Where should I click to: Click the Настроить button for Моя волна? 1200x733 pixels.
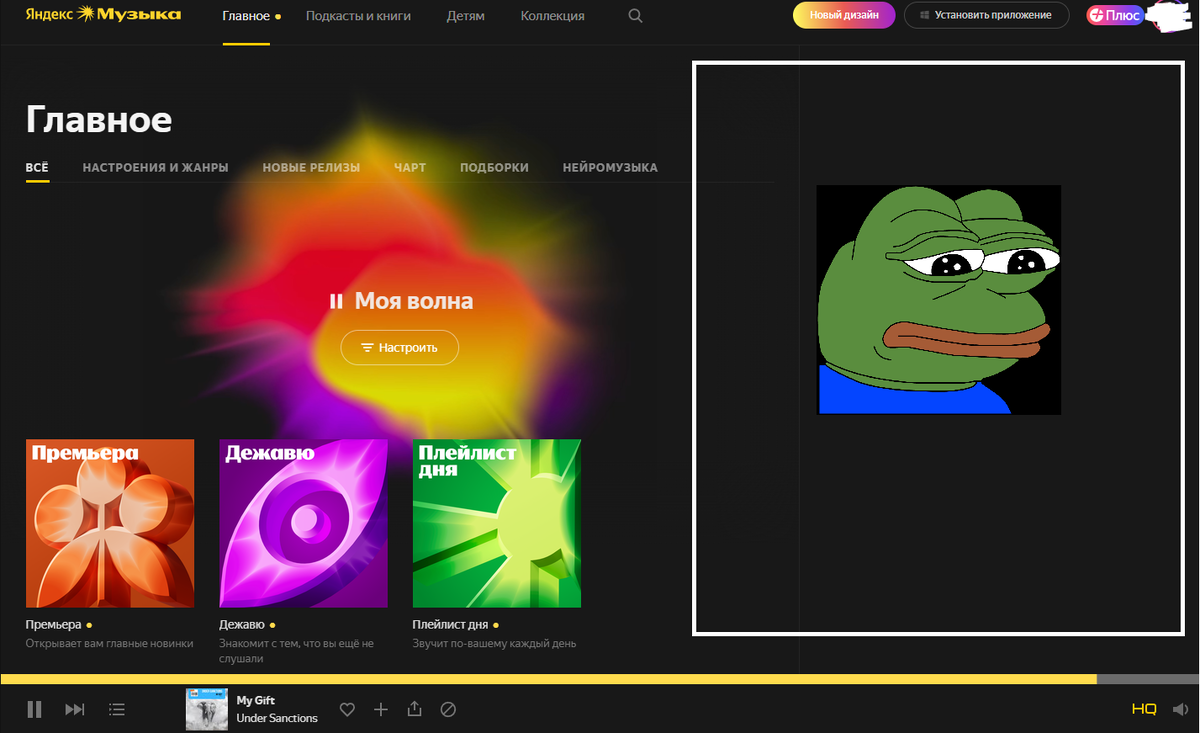399,347
